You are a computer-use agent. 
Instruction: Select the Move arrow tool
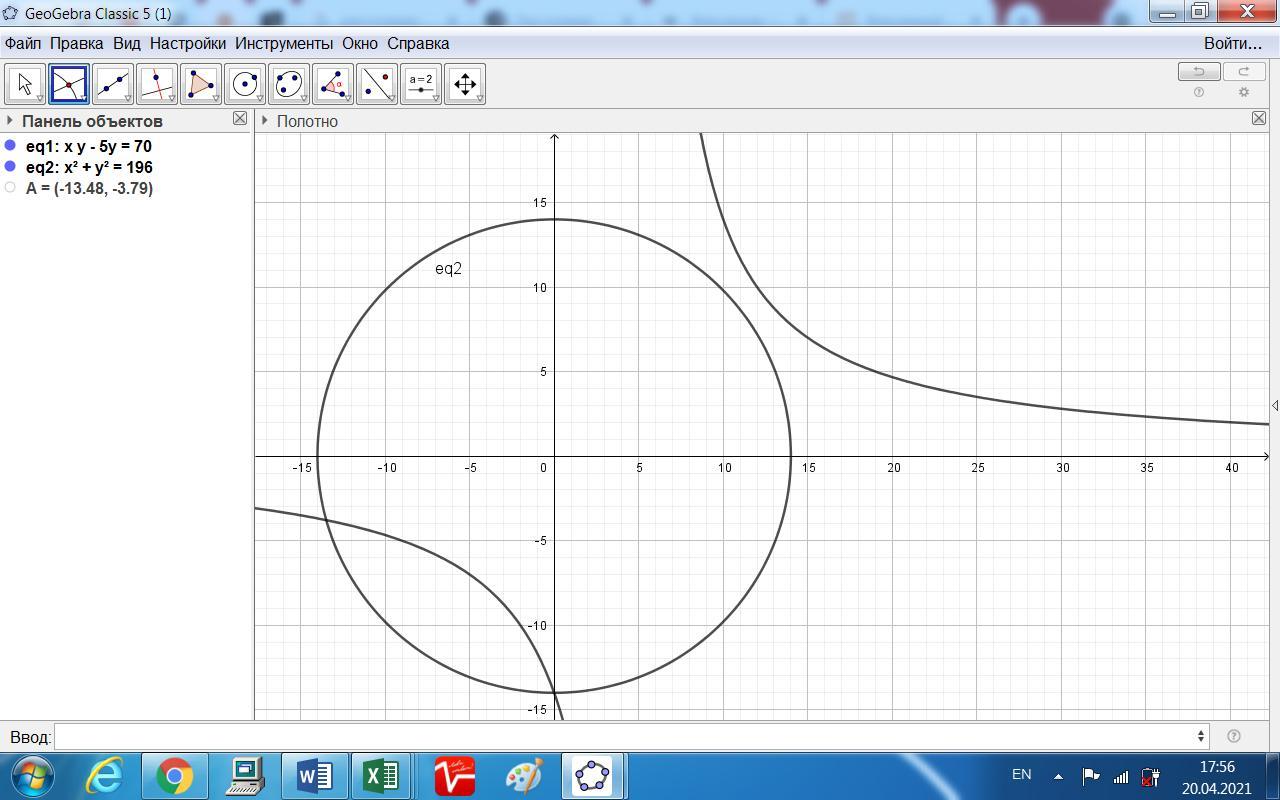25,85
